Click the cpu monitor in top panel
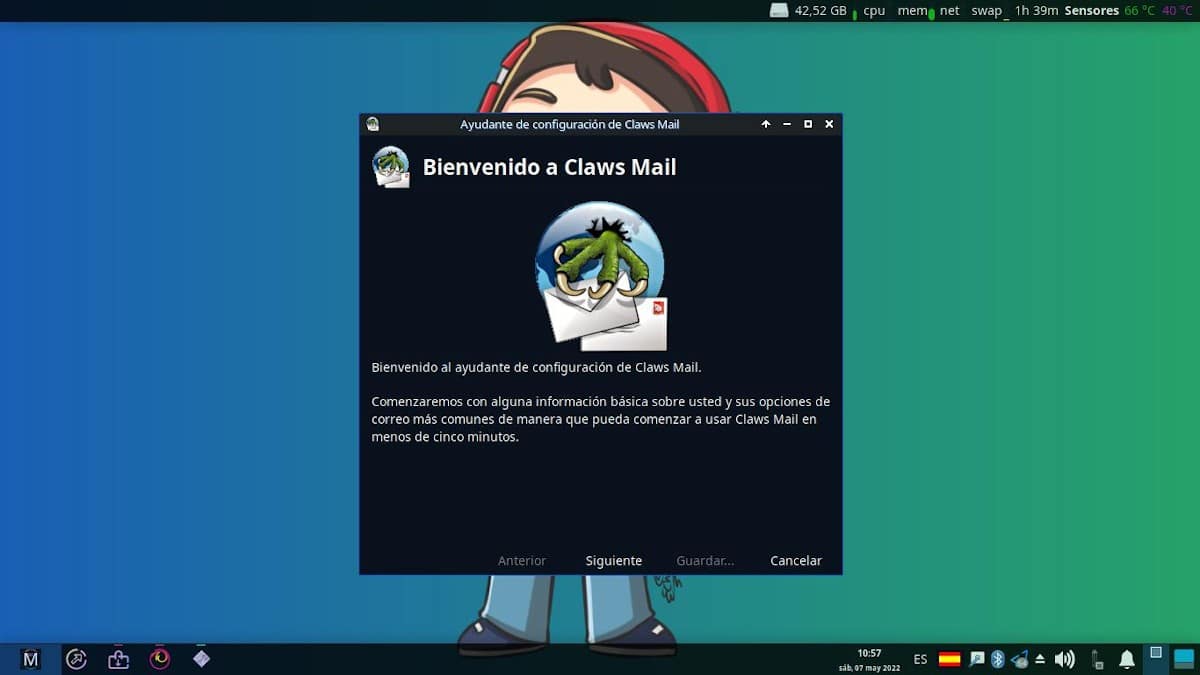Image resolution: width=1200 pixels, height=675 pixels. (x=874, y=11)
